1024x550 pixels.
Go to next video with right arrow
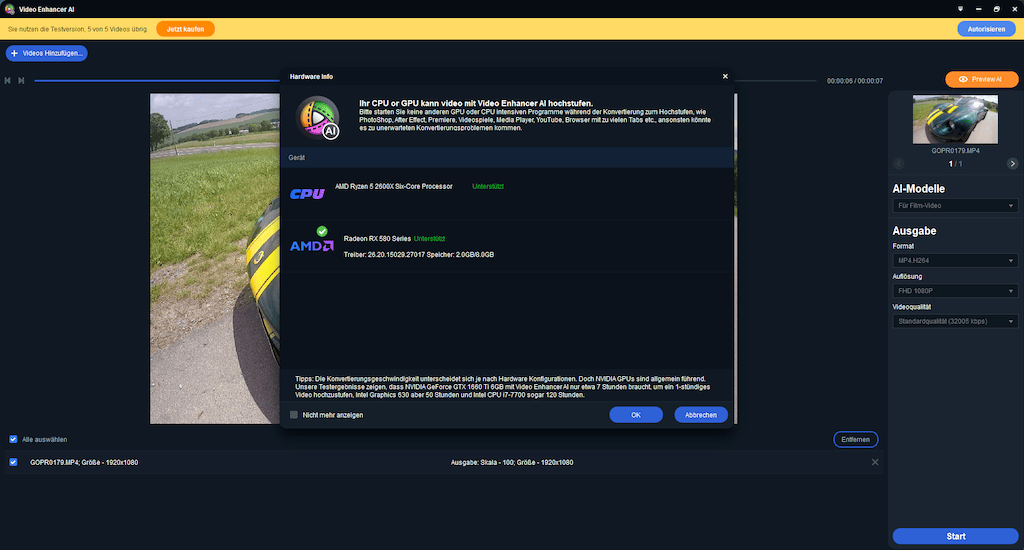[x=1012, y=163]
